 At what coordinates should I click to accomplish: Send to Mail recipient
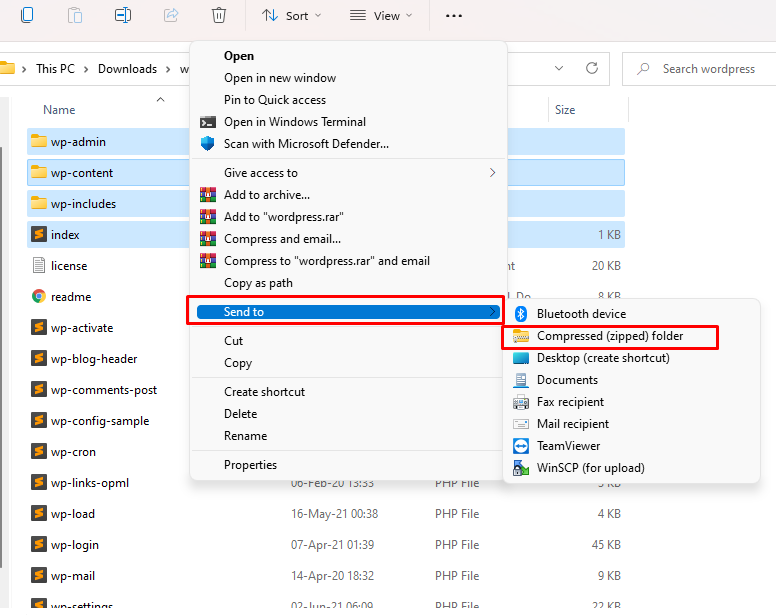click(x=631, y=424)
